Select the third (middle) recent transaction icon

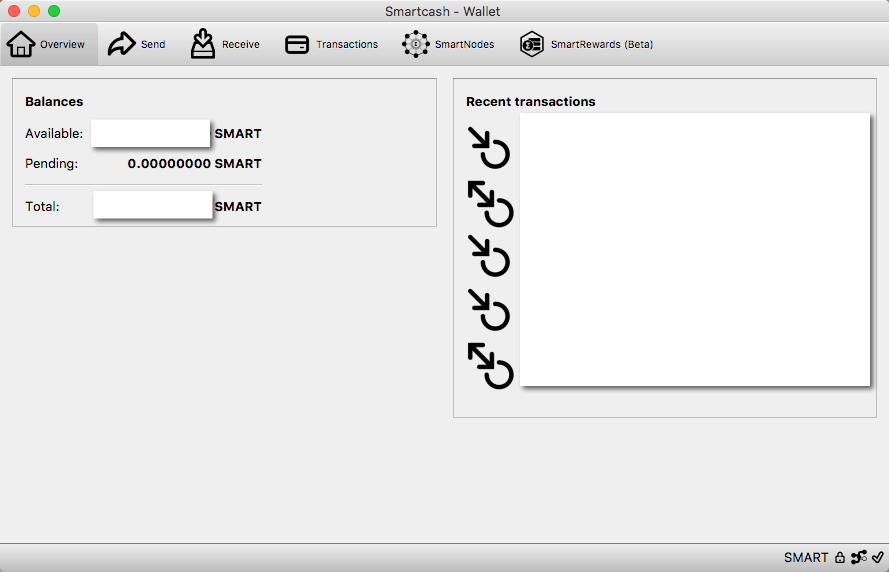[489, 256]
